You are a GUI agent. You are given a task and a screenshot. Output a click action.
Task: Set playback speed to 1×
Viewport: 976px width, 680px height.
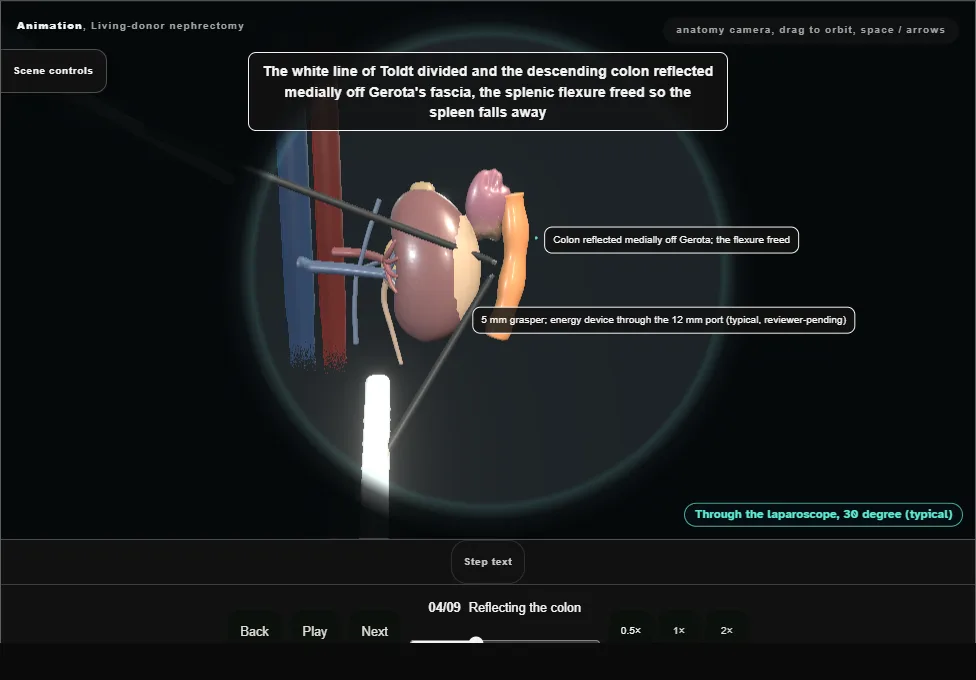click(678, 630)
